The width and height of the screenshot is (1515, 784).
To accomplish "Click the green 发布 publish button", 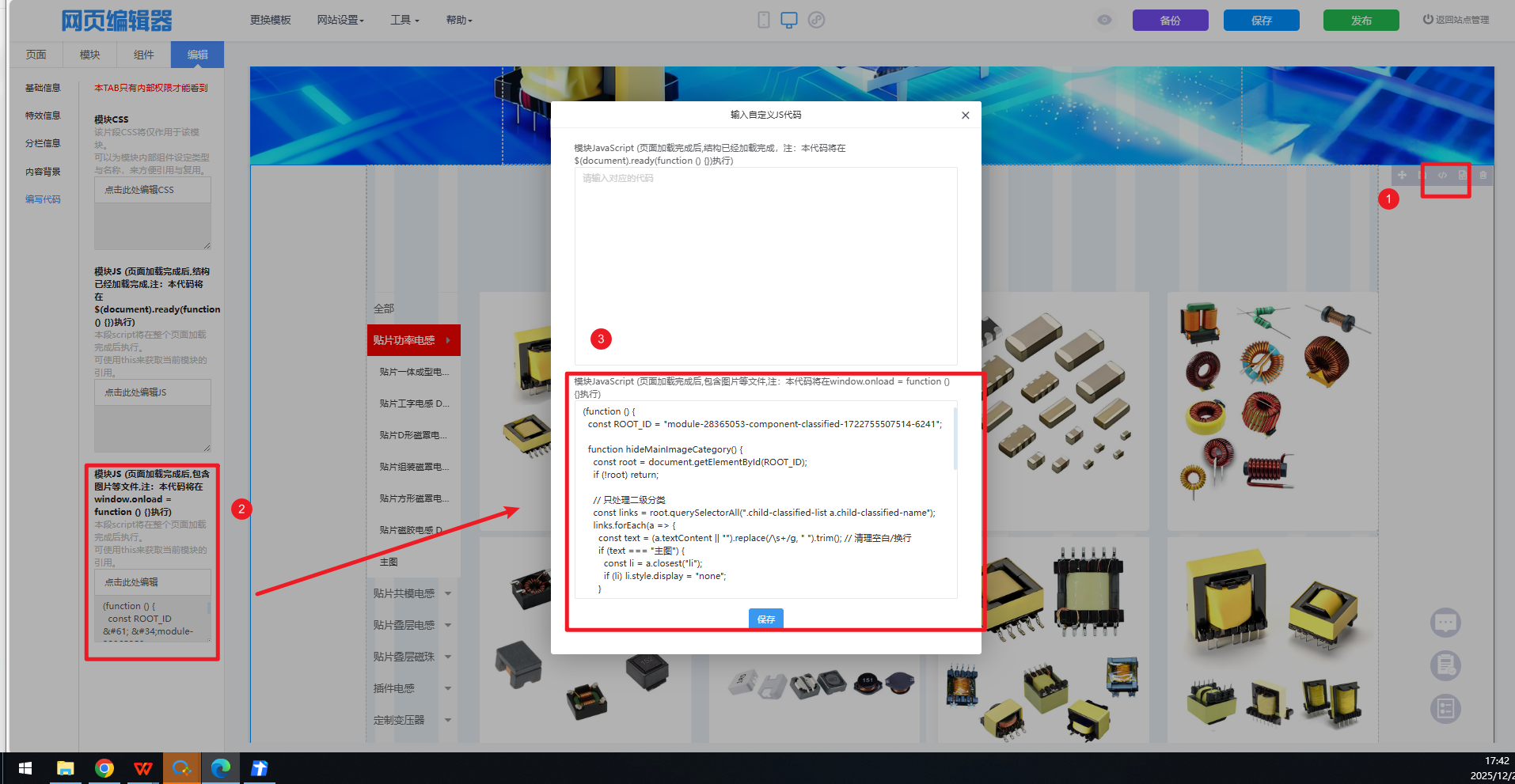I will pos(1361,21).
